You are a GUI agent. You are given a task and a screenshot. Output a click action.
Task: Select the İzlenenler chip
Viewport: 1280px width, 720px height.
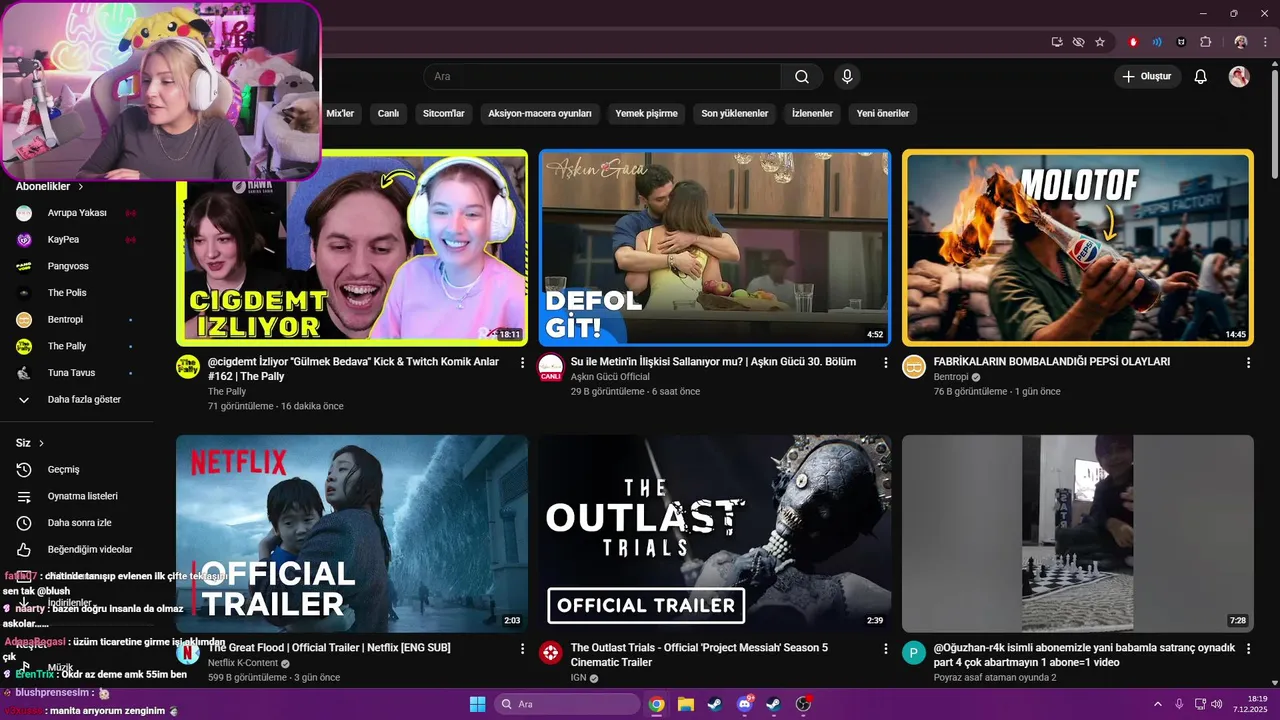812,114
